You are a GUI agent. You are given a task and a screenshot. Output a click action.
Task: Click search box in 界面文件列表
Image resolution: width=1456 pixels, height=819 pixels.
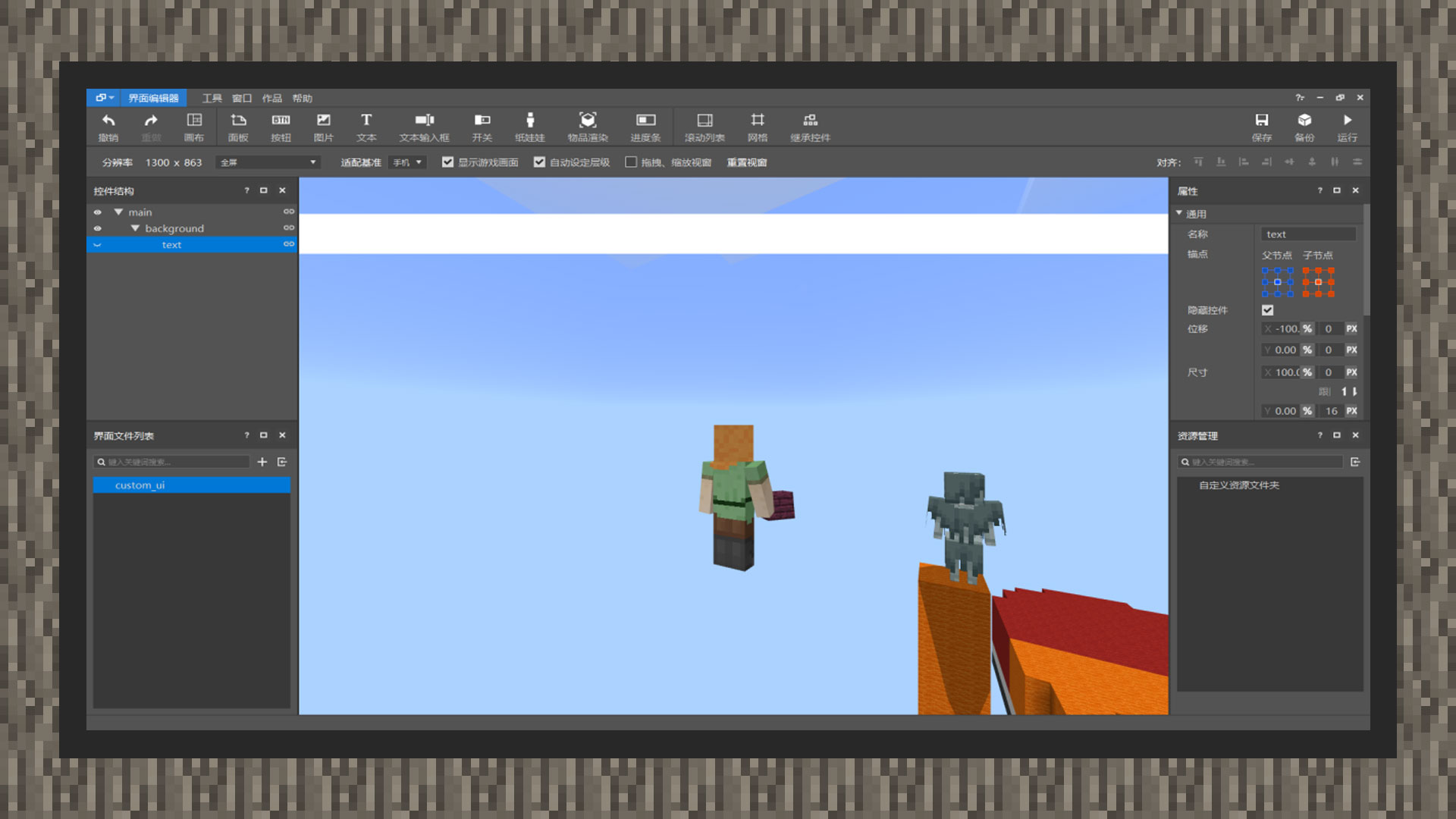(x=172, y=462)
